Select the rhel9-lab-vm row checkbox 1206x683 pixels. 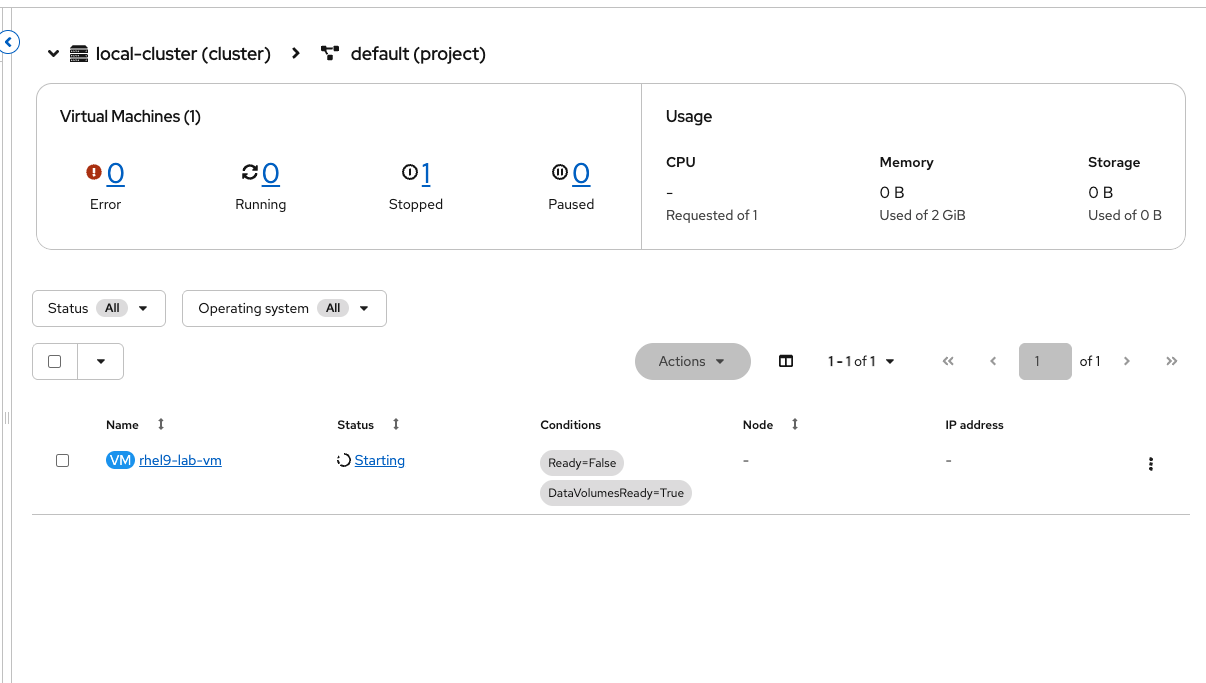[62, 460]
